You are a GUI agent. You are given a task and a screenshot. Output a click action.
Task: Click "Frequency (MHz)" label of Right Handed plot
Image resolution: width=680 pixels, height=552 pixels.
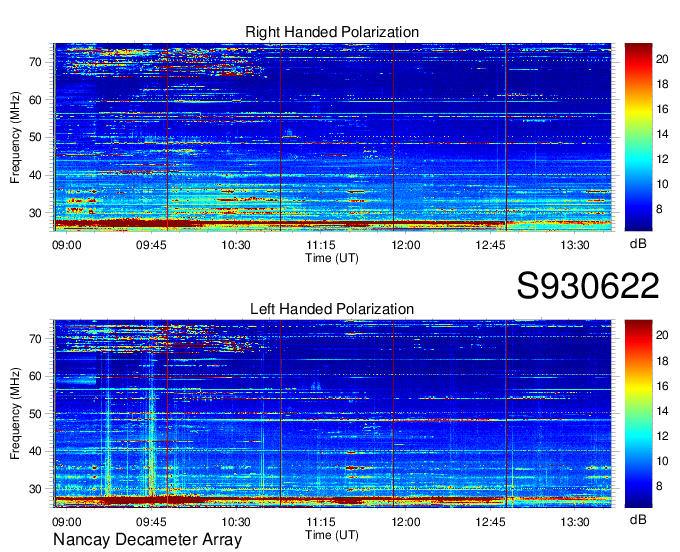pyautogui.click(x=15, y=137)
